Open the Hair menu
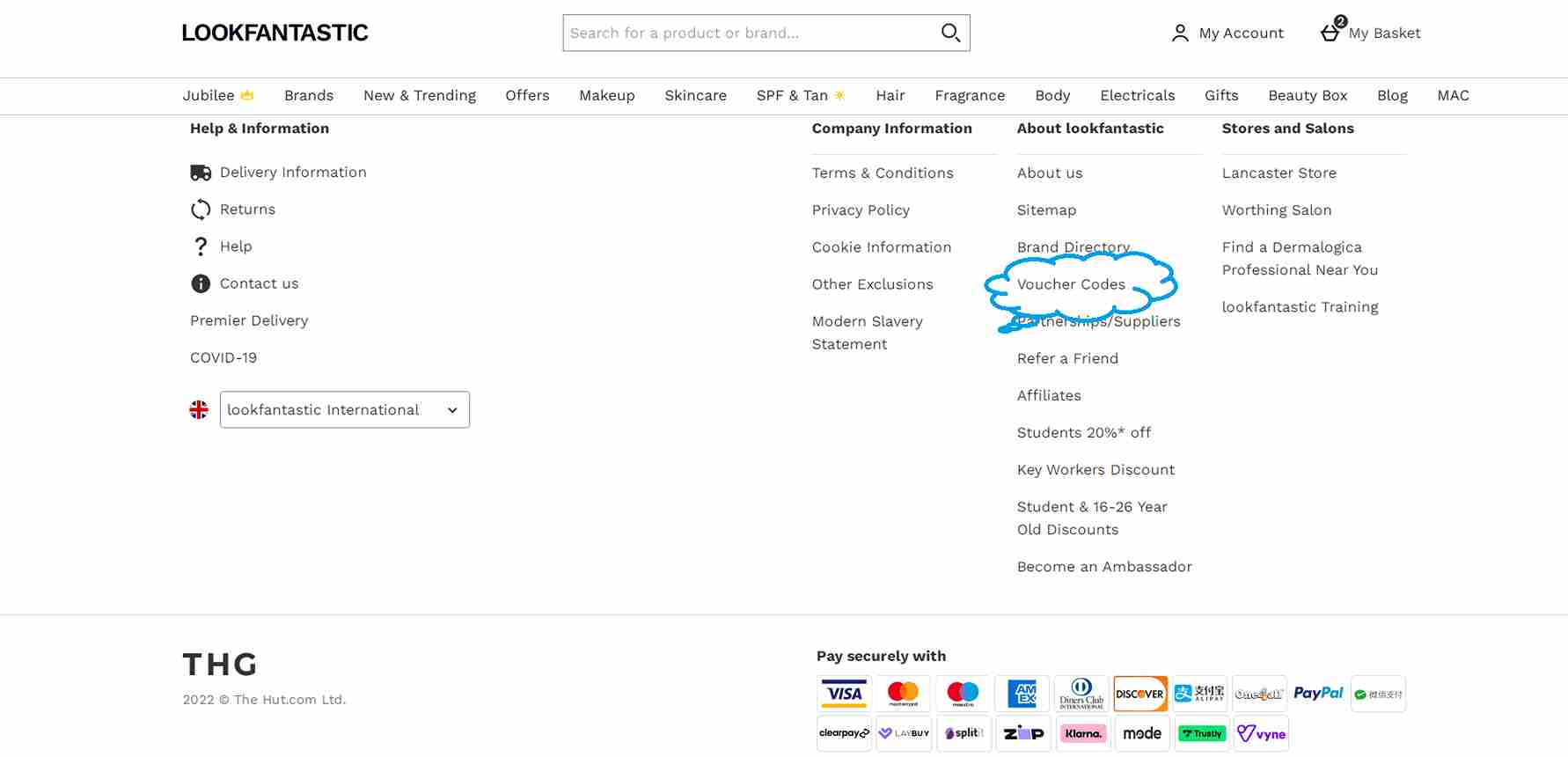Viewport: 1568px width, 757px height. (x=890, y=95)
